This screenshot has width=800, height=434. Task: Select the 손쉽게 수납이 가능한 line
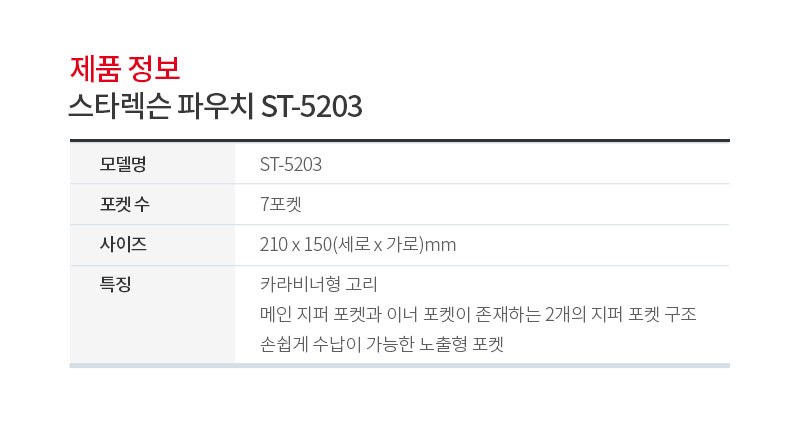[x=382, y=344]
